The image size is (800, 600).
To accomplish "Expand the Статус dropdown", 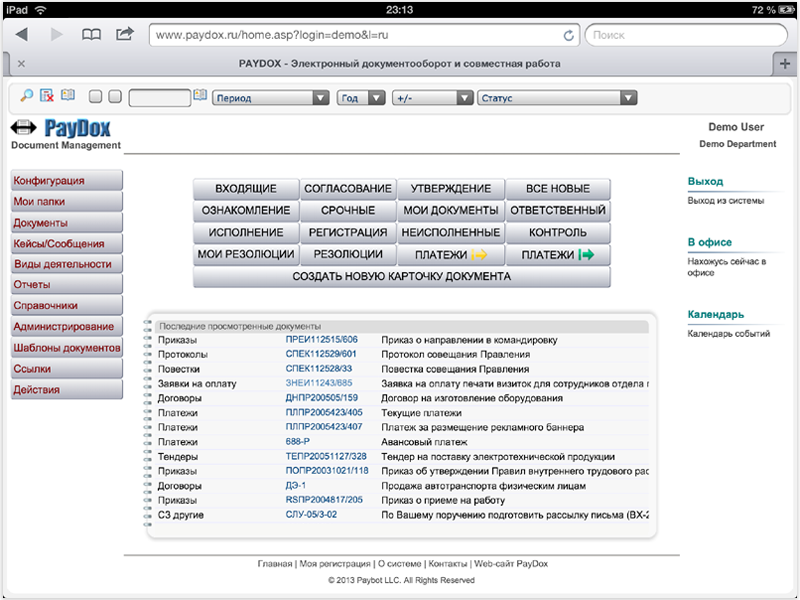I will point(557,98).
